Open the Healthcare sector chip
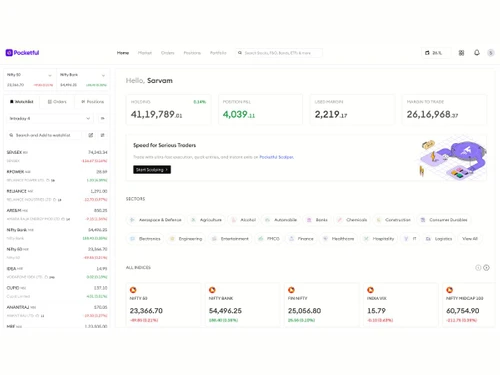 (x=338, y=239)
